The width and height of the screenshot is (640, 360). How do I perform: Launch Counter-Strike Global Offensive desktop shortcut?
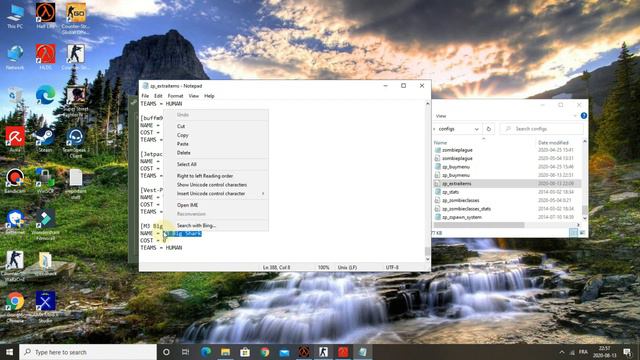[76, 17]
